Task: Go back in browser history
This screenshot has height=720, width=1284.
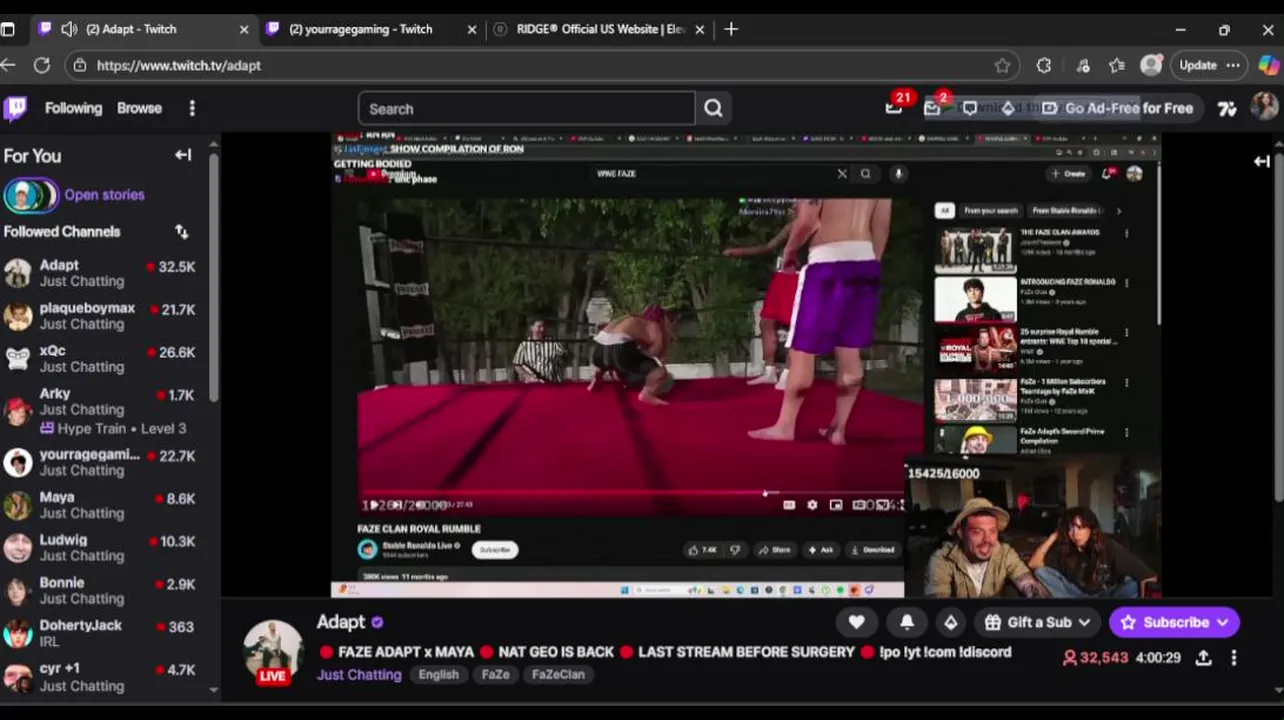Action: 8,65
